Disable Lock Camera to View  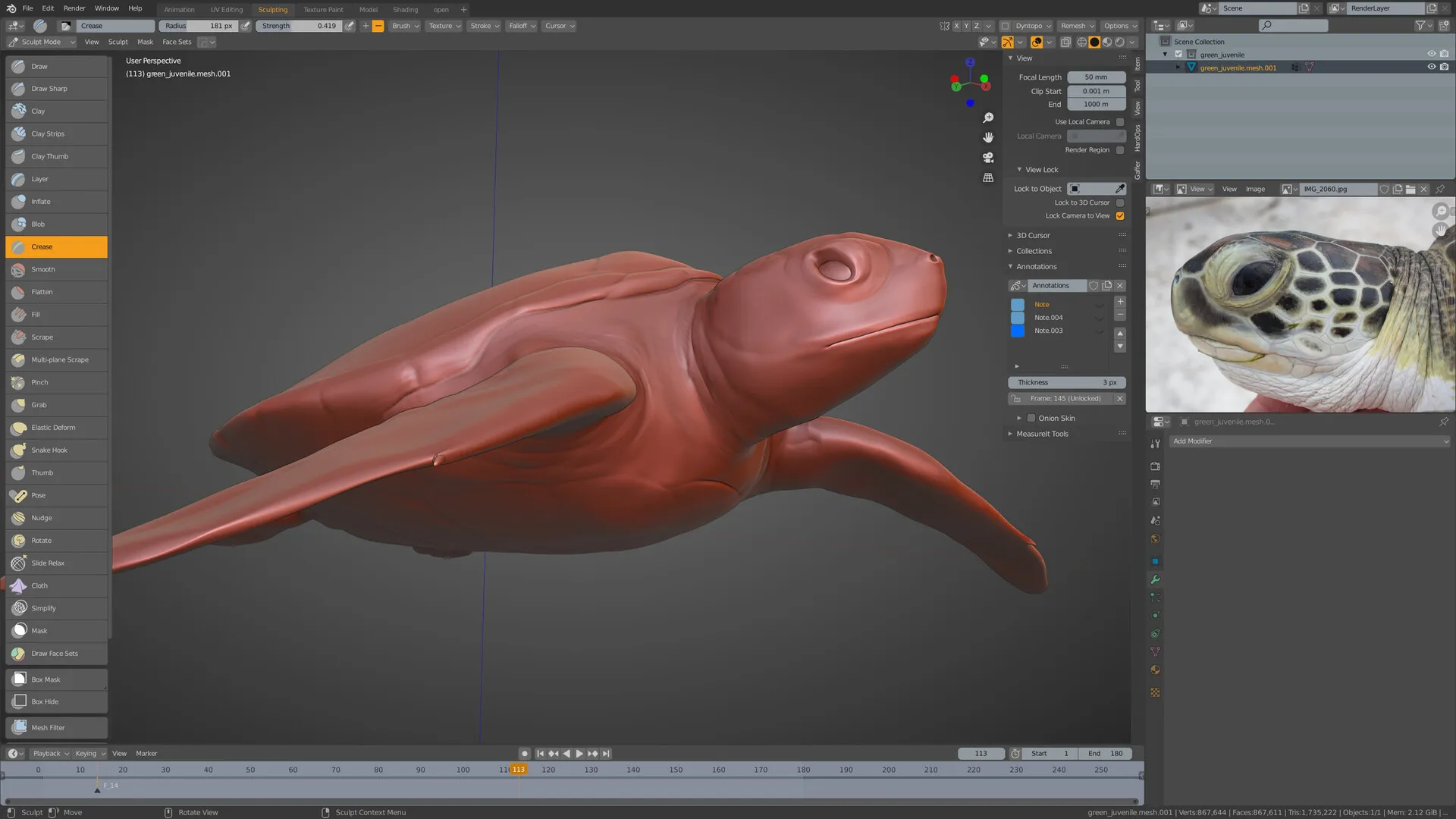tap(1120, 216)
